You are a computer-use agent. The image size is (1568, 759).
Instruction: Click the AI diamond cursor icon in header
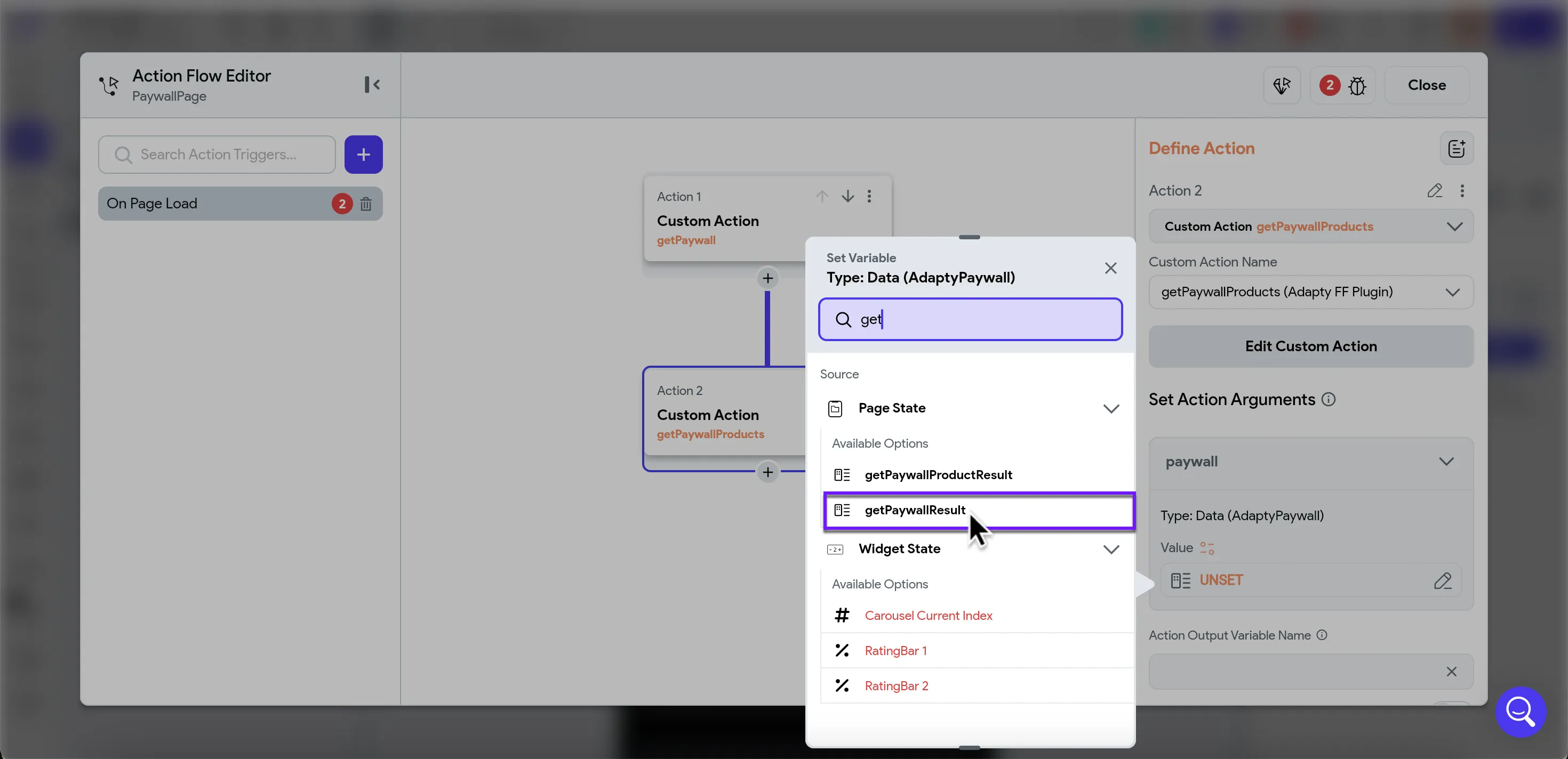pyautogui.click(x=1281, y=86)
